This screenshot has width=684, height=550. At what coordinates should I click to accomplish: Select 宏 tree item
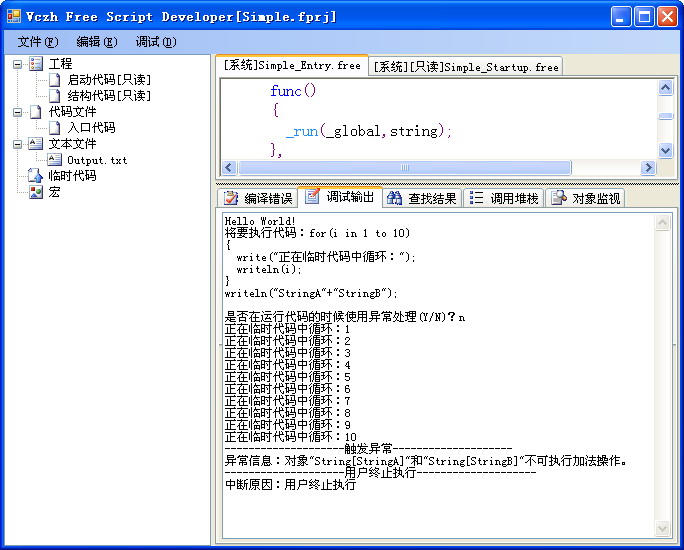(54, 191)
